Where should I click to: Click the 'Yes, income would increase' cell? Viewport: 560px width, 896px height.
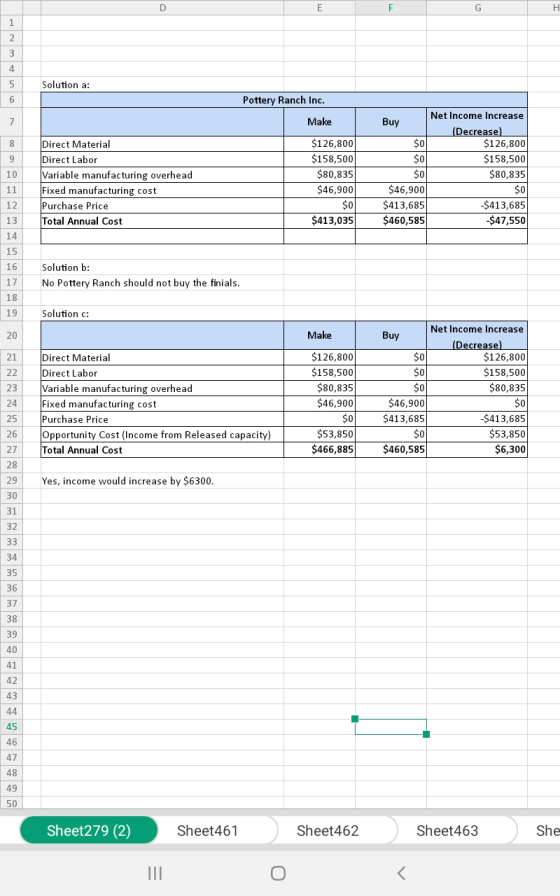(128, 481)
